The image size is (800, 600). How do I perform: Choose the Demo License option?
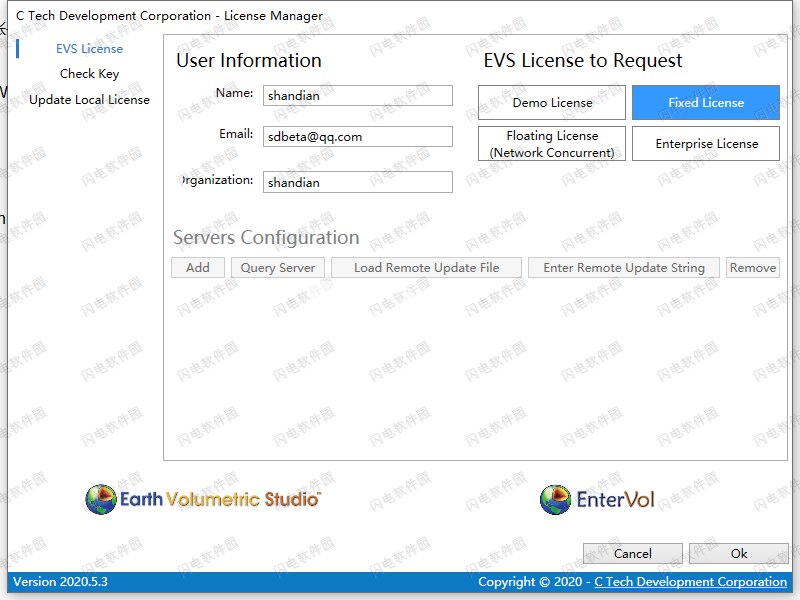click(552, 103)
